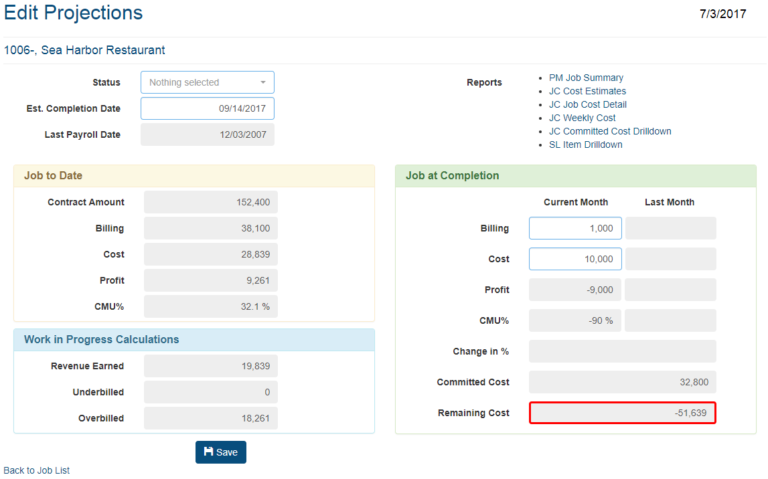Open the JC Weekly Cost report
768x479 pixels.
click(x=582, y=118)
